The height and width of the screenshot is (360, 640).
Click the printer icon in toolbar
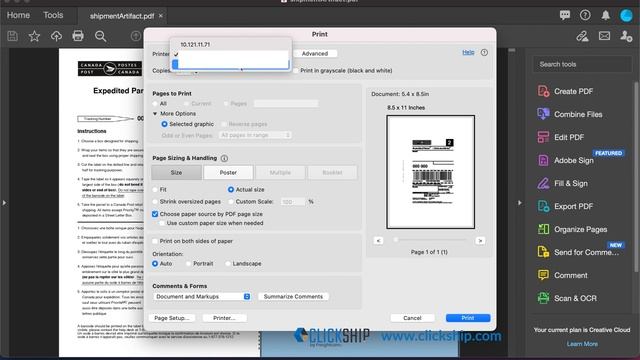tap(78, 36)
